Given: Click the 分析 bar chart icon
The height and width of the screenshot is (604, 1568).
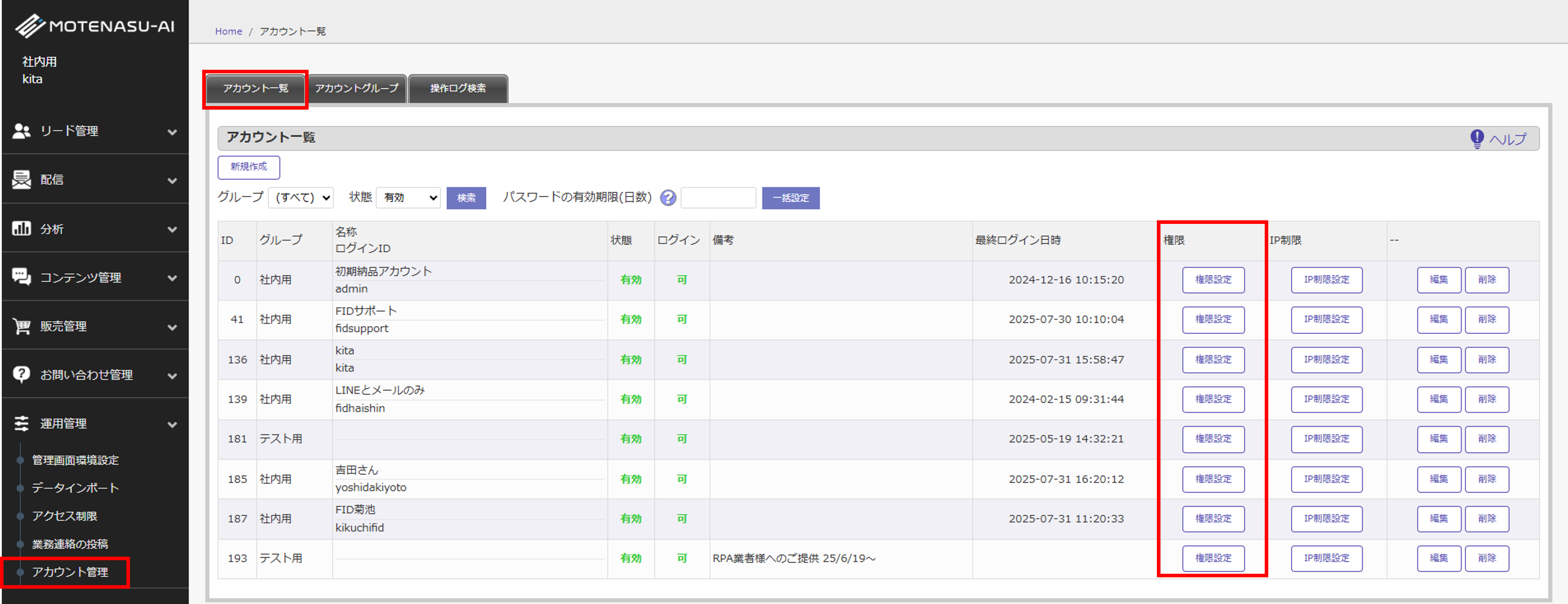Looking at the screenshot, I should 21,229.
